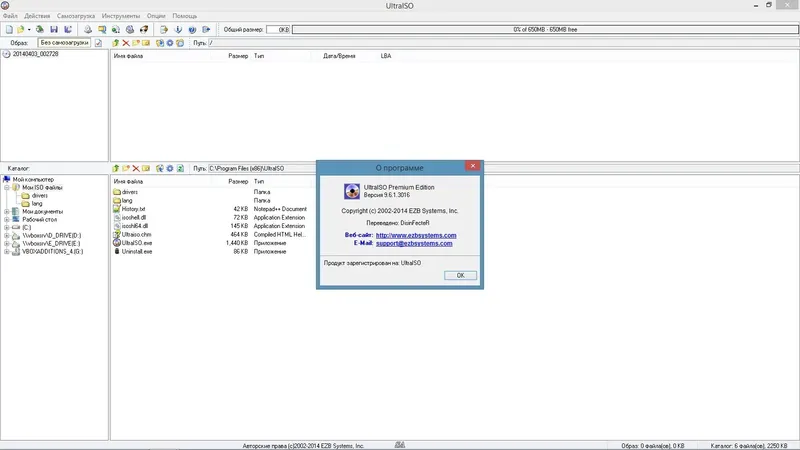Select the drivers folder in the catalog tree
This screenshot has width=800, height=450.
click(39, 196)
